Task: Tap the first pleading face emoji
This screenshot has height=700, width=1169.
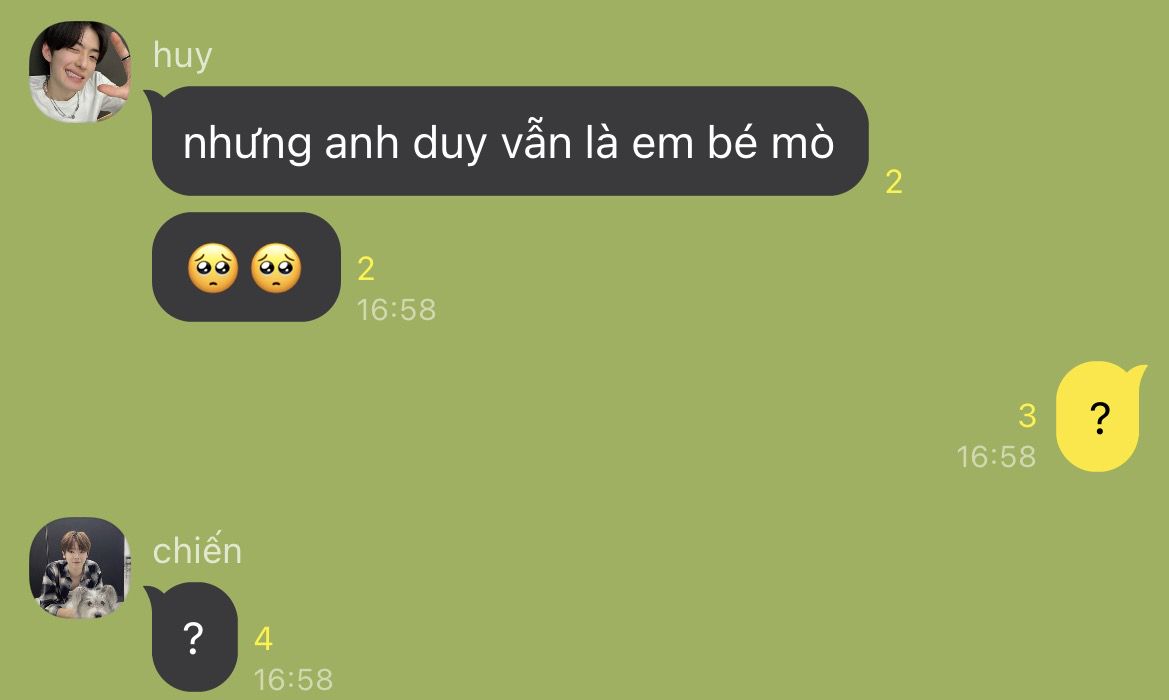Action: pyautogui.click(x=213, y=268)
